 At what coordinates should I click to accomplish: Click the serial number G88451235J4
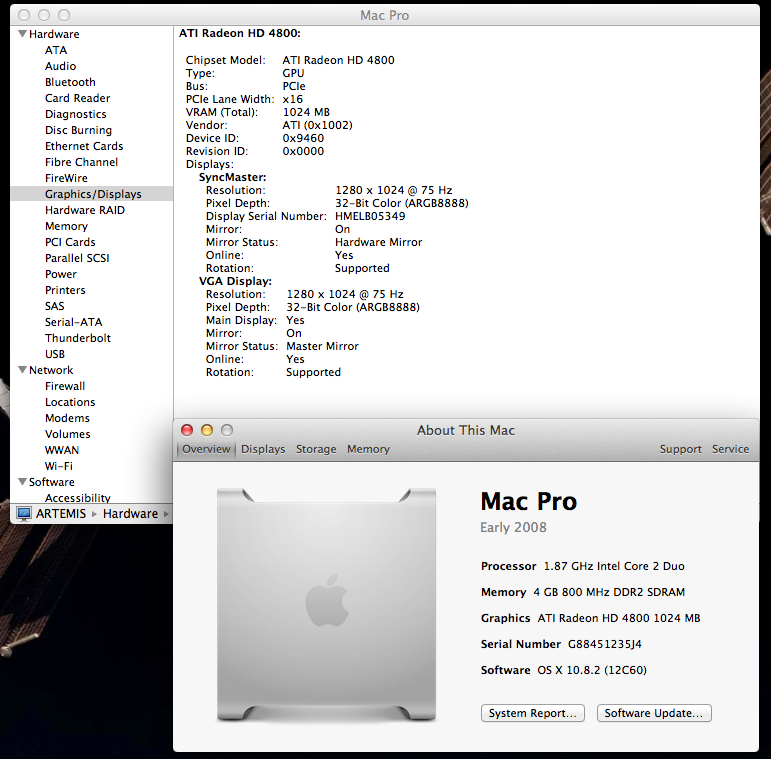click(x=605, y=644)
